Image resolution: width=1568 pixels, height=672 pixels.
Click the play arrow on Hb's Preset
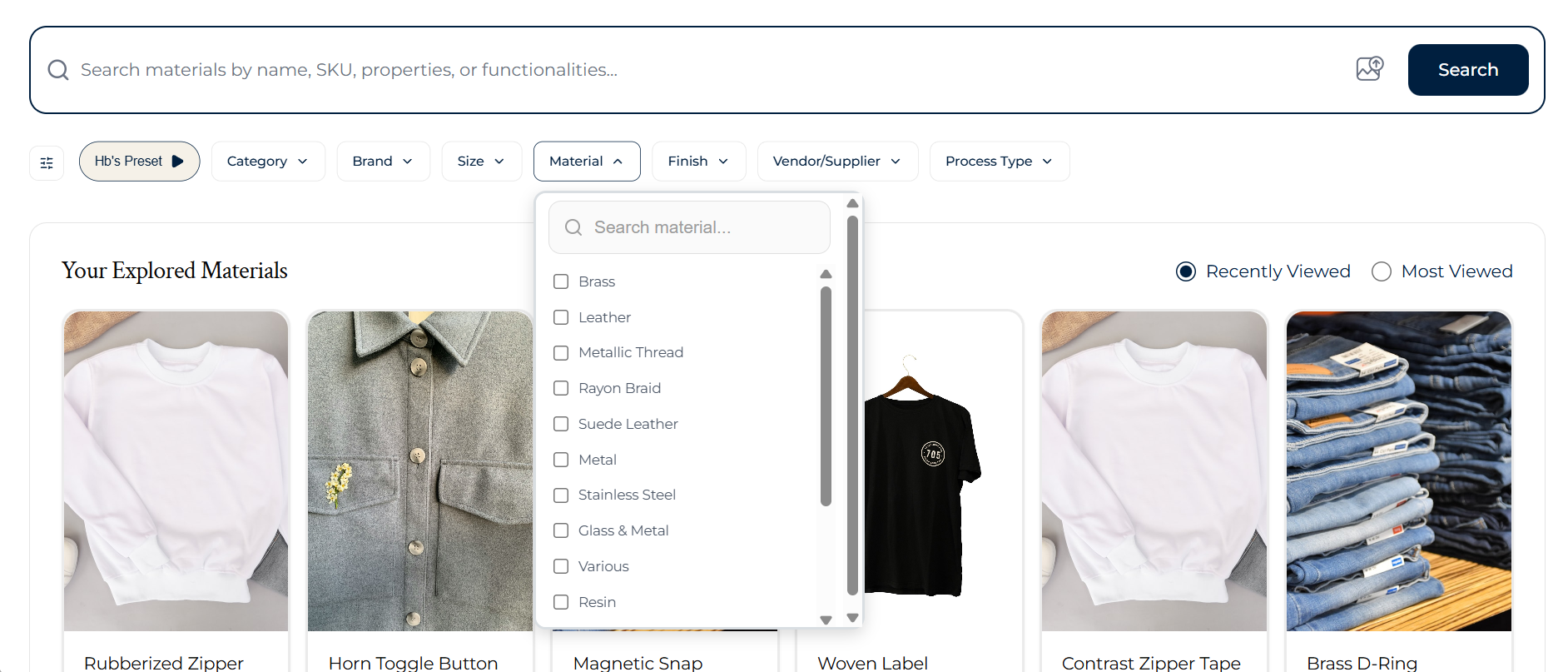coord(177,162)
